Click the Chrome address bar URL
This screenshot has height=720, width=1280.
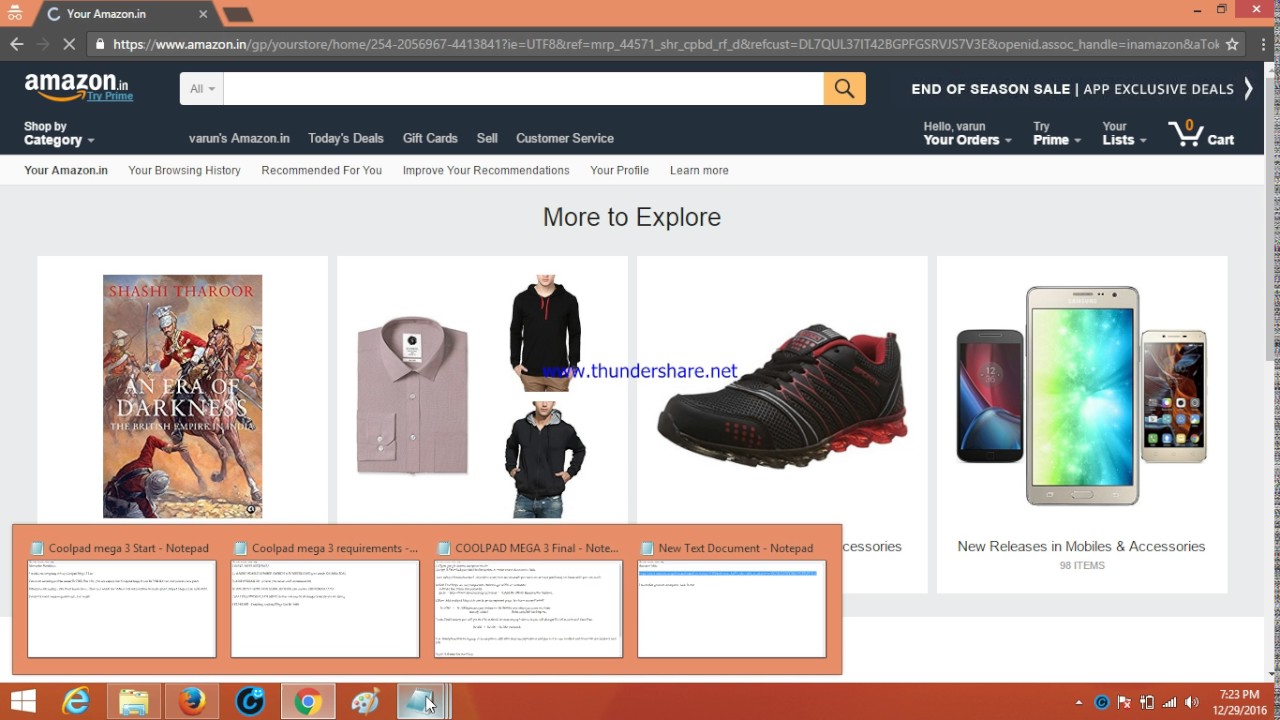click(665, 44)
